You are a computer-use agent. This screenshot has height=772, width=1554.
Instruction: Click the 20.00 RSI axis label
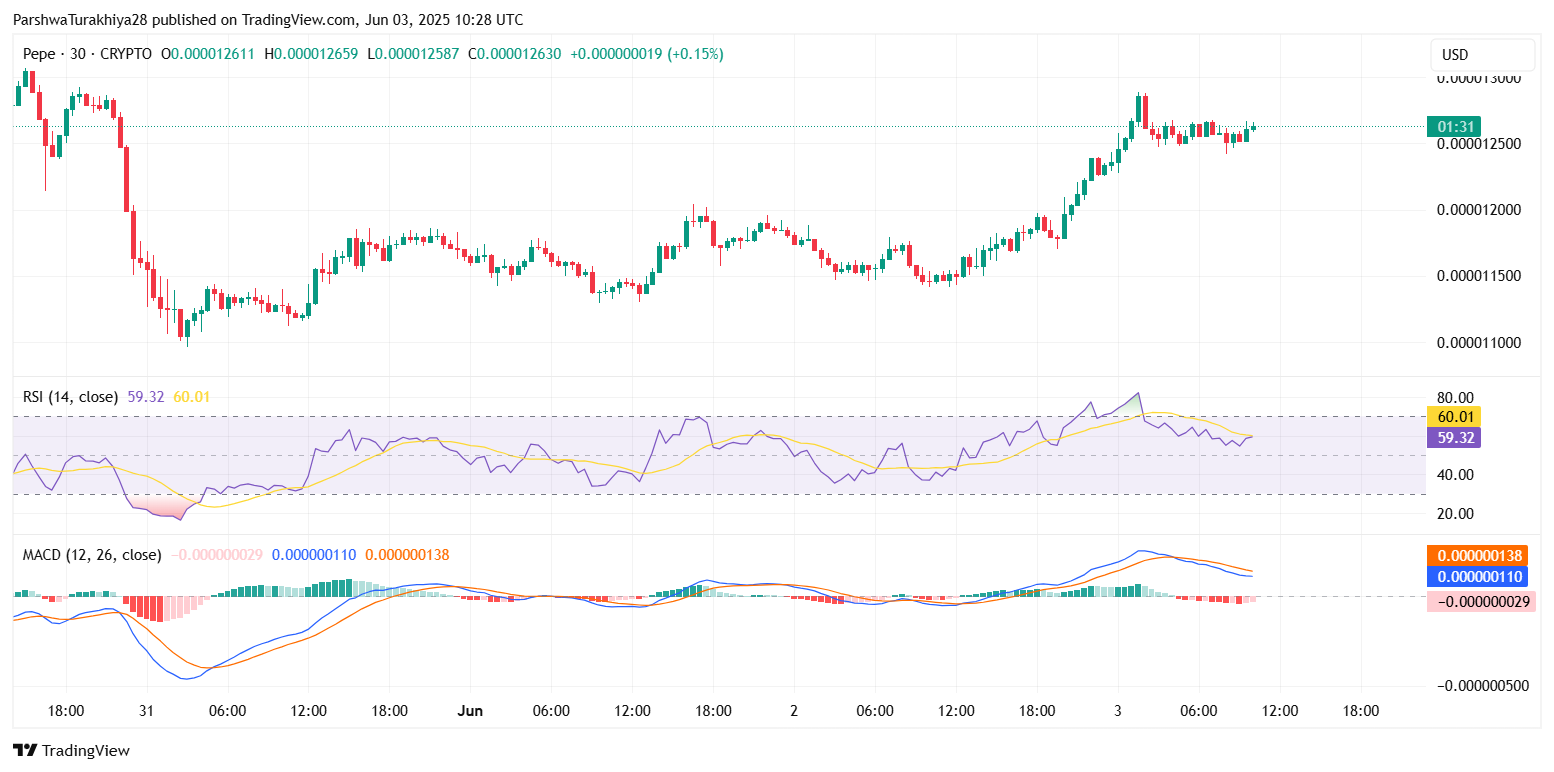(x=1456, y=514)
